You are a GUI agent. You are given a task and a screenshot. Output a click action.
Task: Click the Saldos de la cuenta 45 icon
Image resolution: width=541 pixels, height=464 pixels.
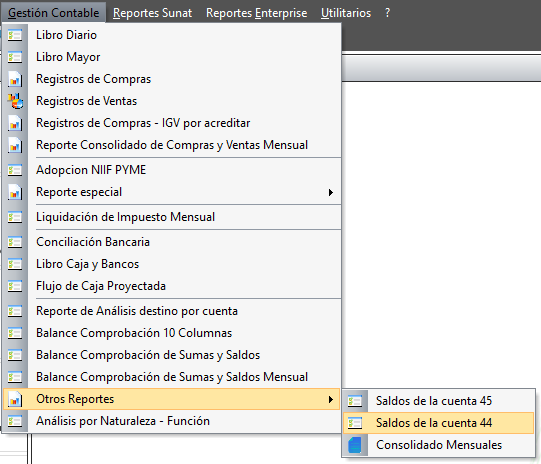tap(355, 401)
